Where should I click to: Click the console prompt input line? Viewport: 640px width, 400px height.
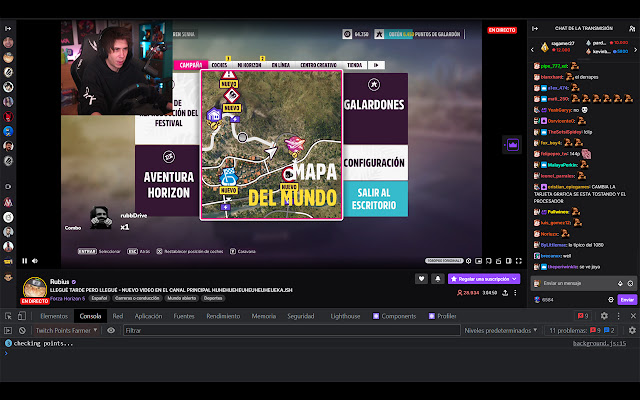[x=320, y=353]
